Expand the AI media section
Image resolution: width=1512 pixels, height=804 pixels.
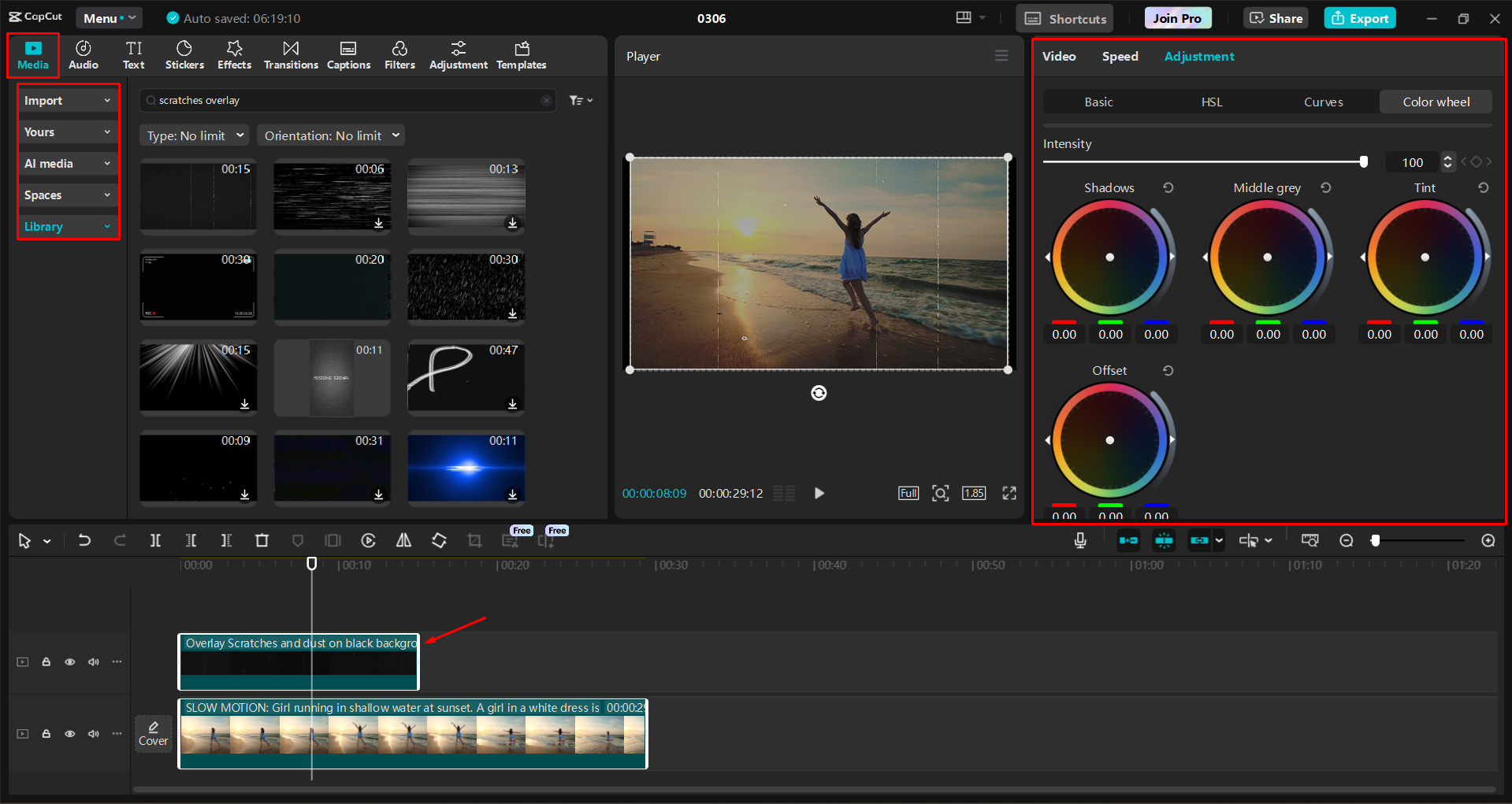tap(68, 164)
